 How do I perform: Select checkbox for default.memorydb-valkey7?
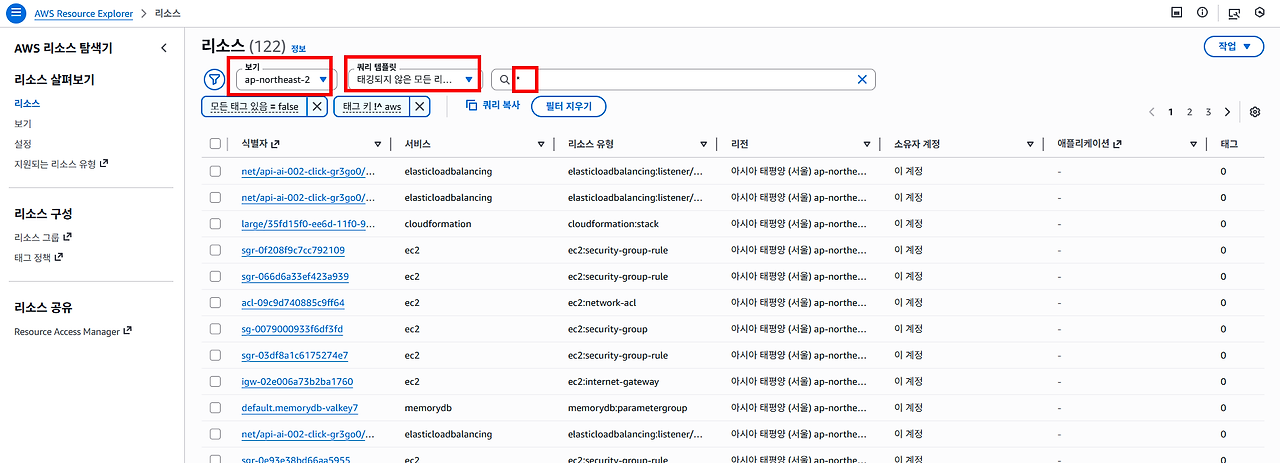pos(216,408)
